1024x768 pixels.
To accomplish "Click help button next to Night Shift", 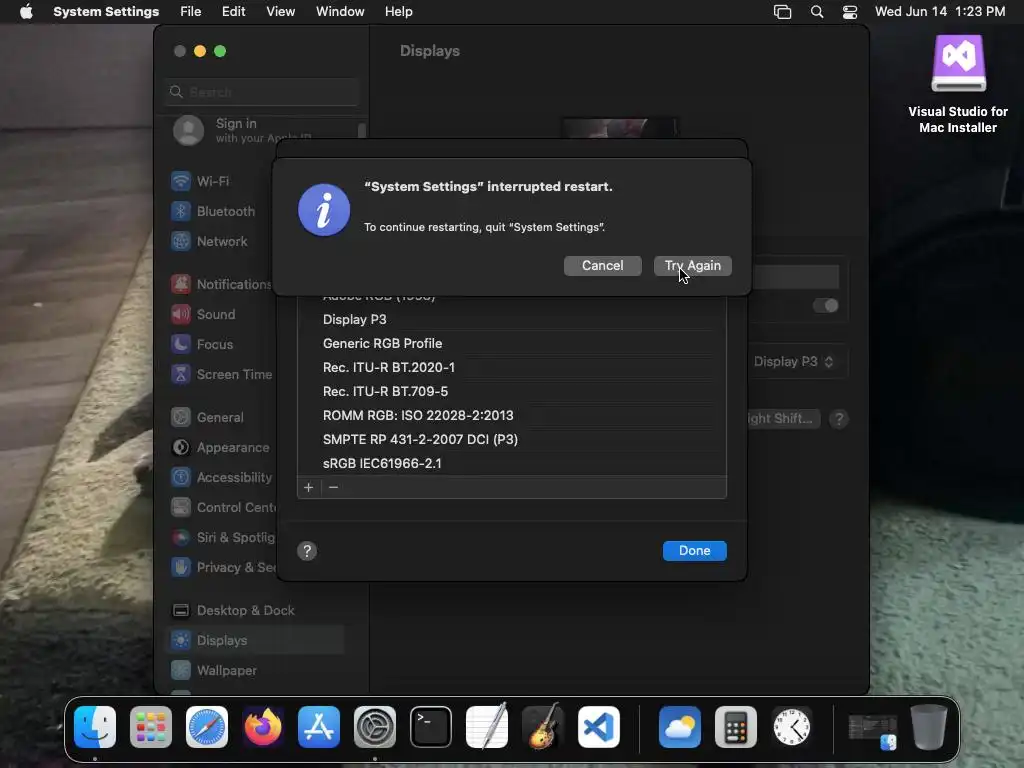I will point(839,419).
